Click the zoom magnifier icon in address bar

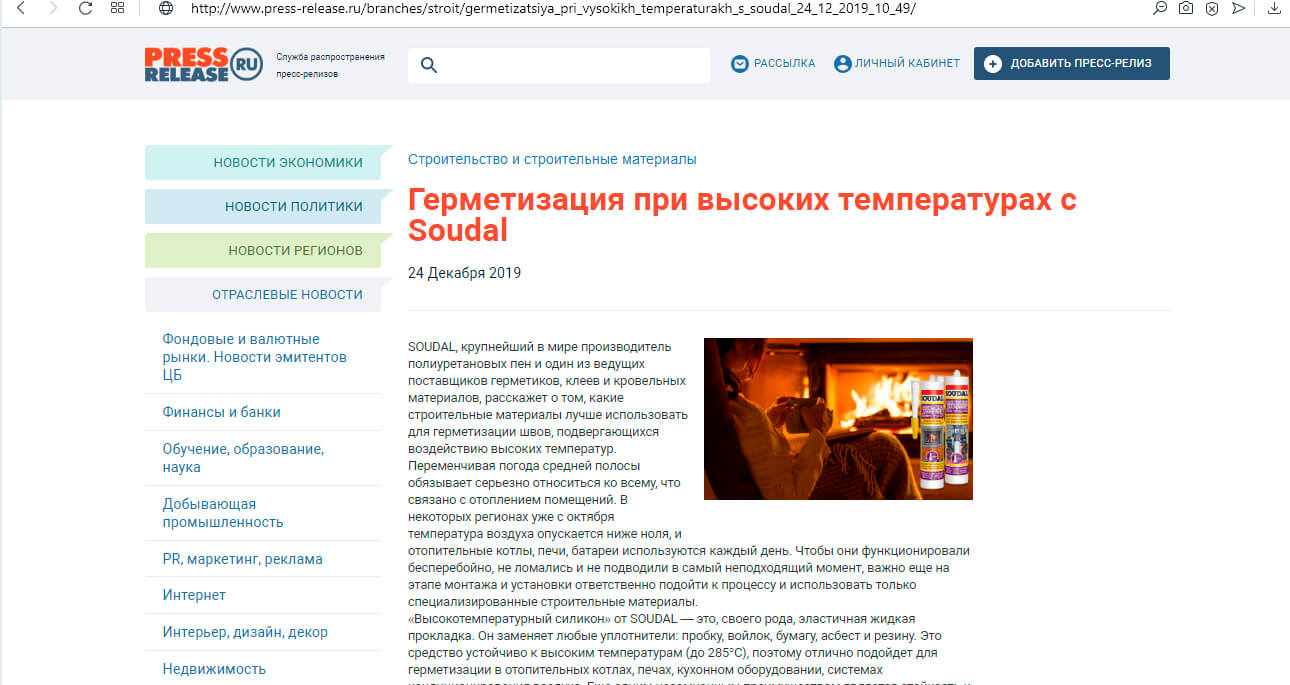coord(1160,8)
